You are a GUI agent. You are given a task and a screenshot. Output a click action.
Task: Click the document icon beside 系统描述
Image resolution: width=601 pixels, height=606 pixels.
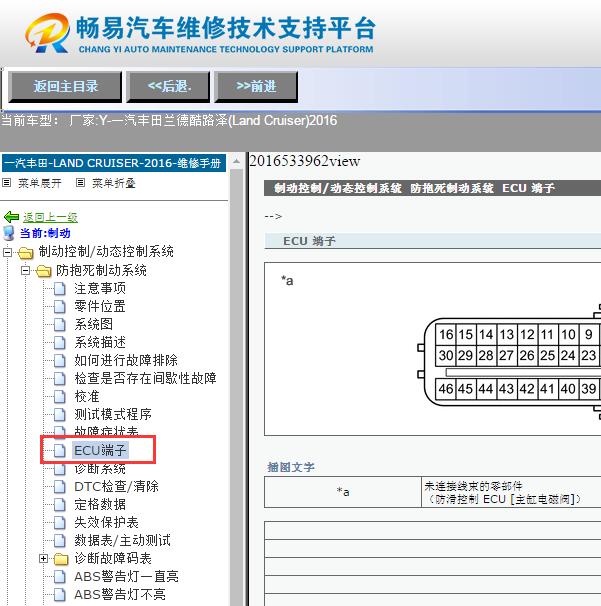[60, 343]
